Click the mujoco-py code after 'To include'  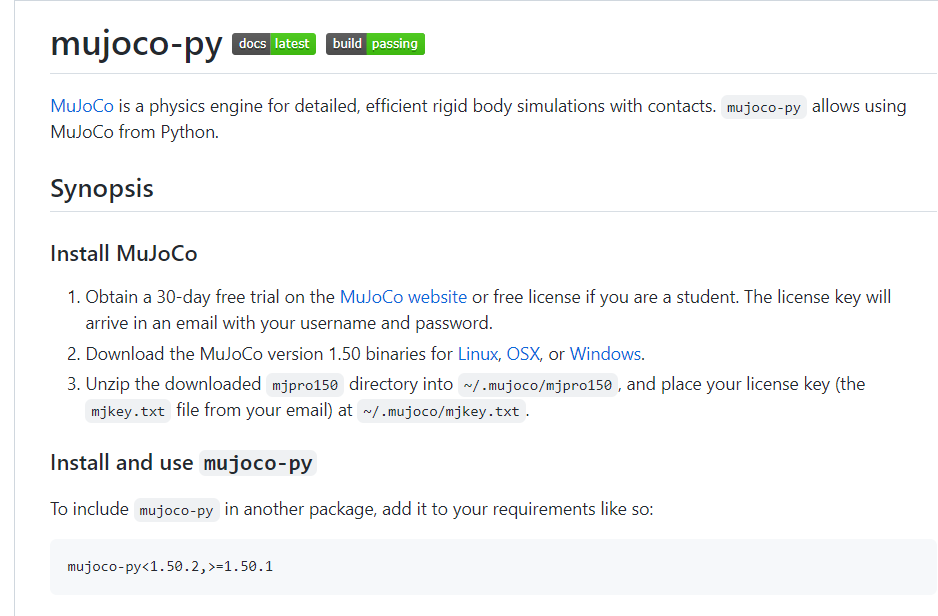(x=176, y=510)
